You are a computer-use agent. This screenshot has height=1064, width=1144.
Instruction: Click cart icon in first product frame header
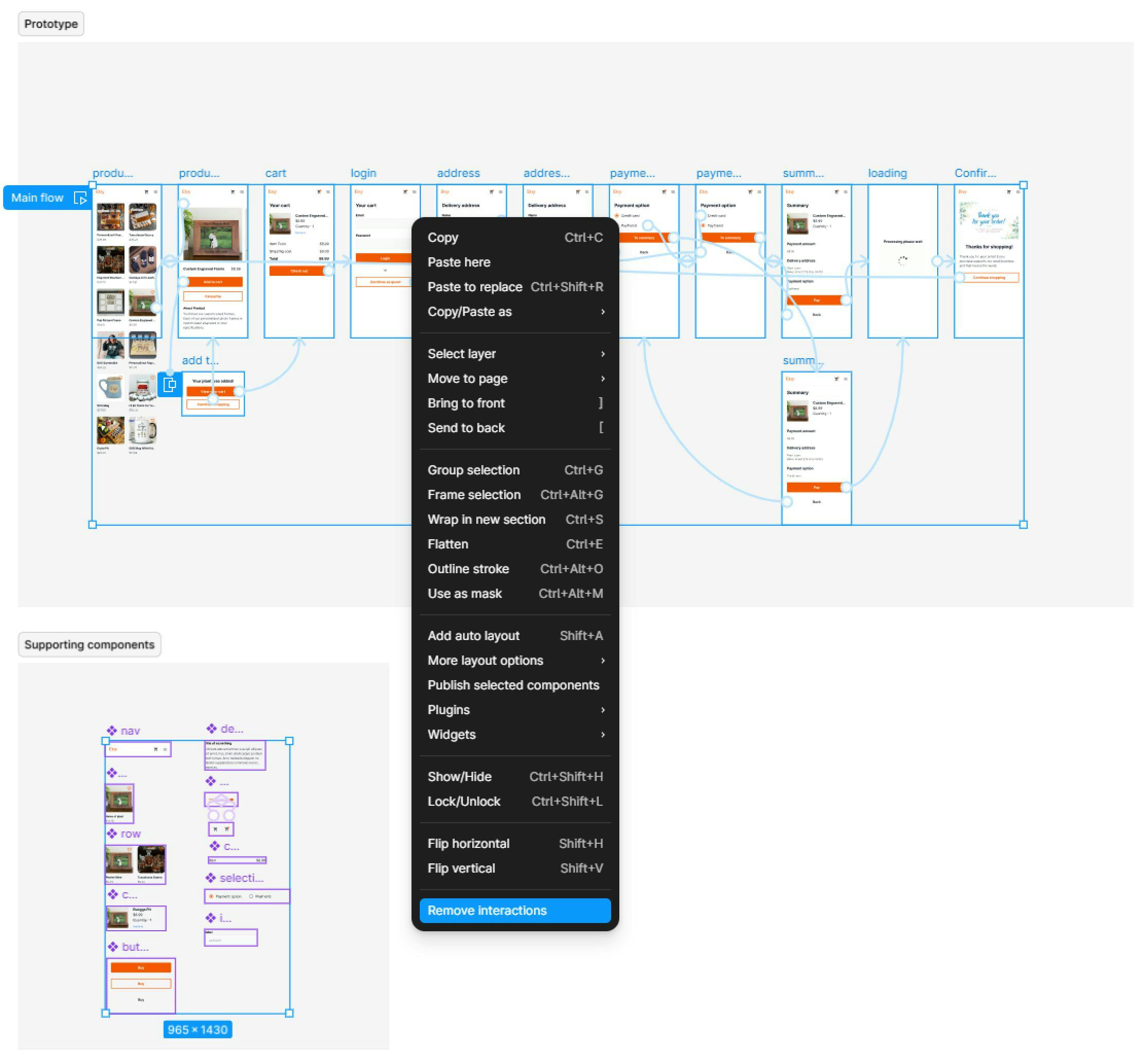click(146, 191)
